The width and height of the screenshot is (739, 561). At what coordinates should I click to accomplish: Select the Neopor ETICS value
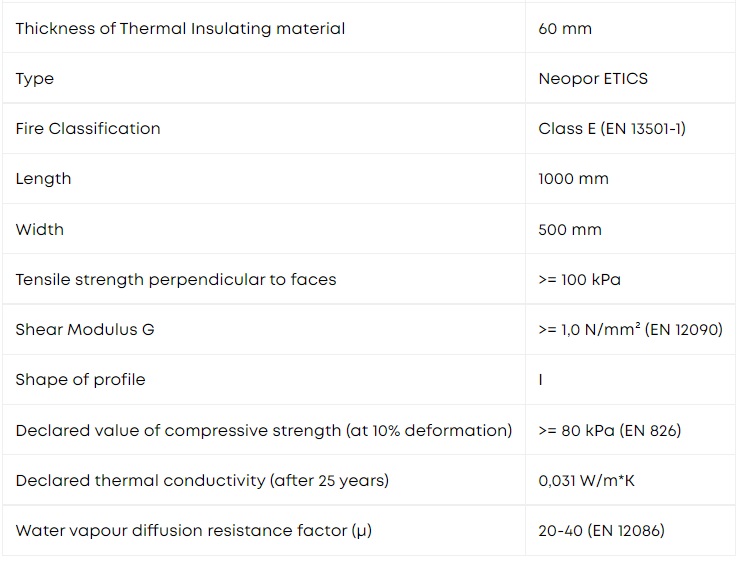[593, 79]
